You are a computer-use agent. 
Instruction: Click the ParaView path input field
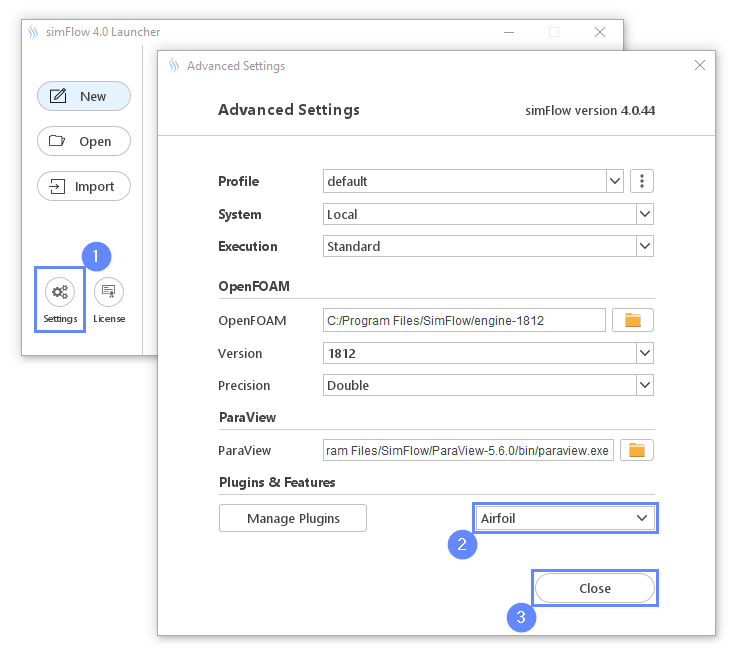468,450
